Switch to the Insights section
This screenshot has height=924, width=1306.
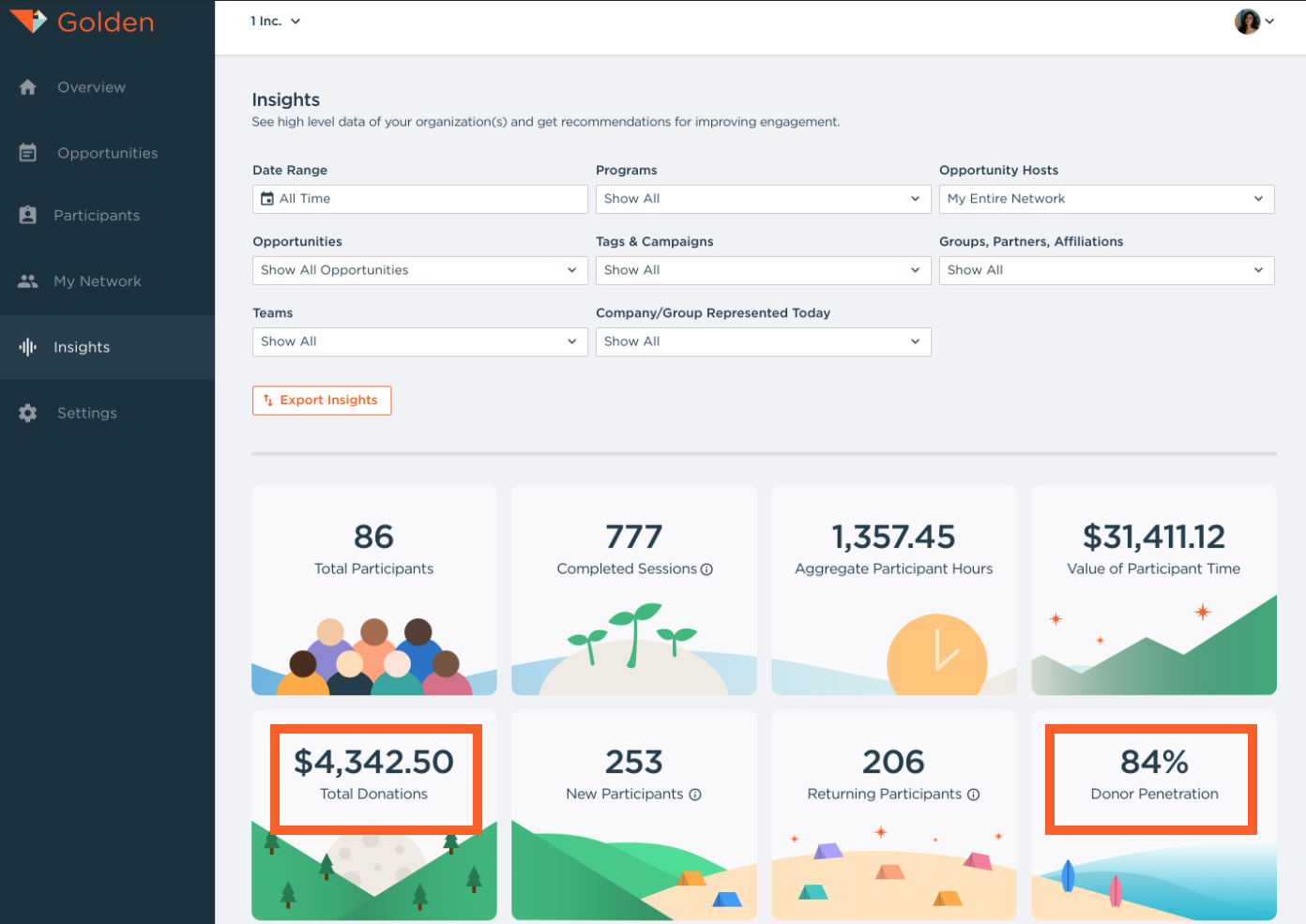pos(82,346)
